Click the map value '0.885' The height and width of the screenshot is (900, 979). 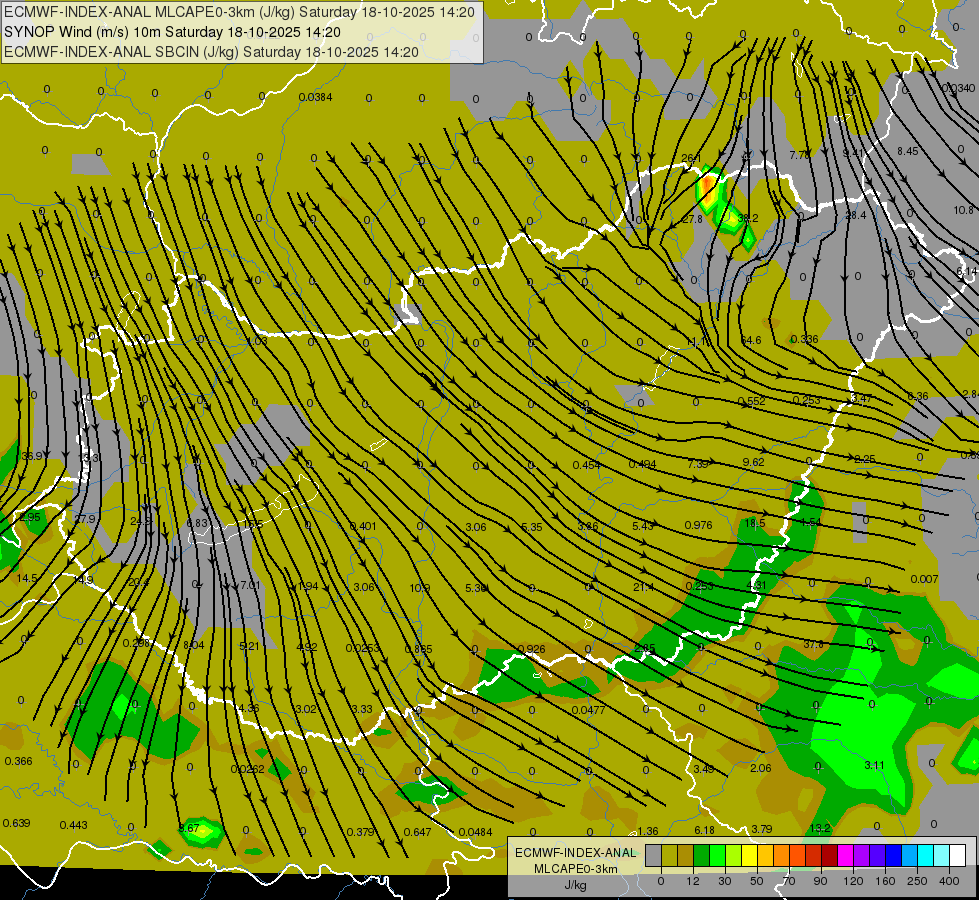coord(418,649)
